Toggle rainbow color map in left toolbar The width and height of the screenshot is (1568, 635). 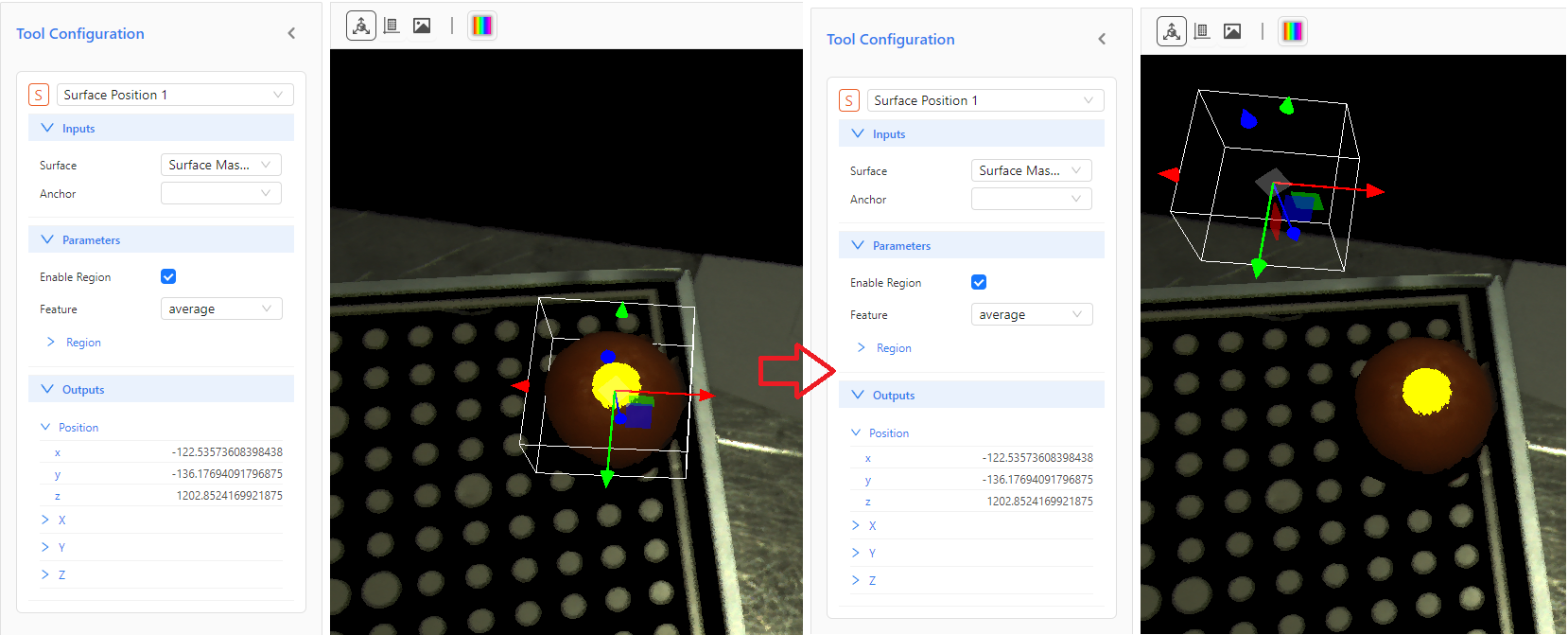(482, 26)
